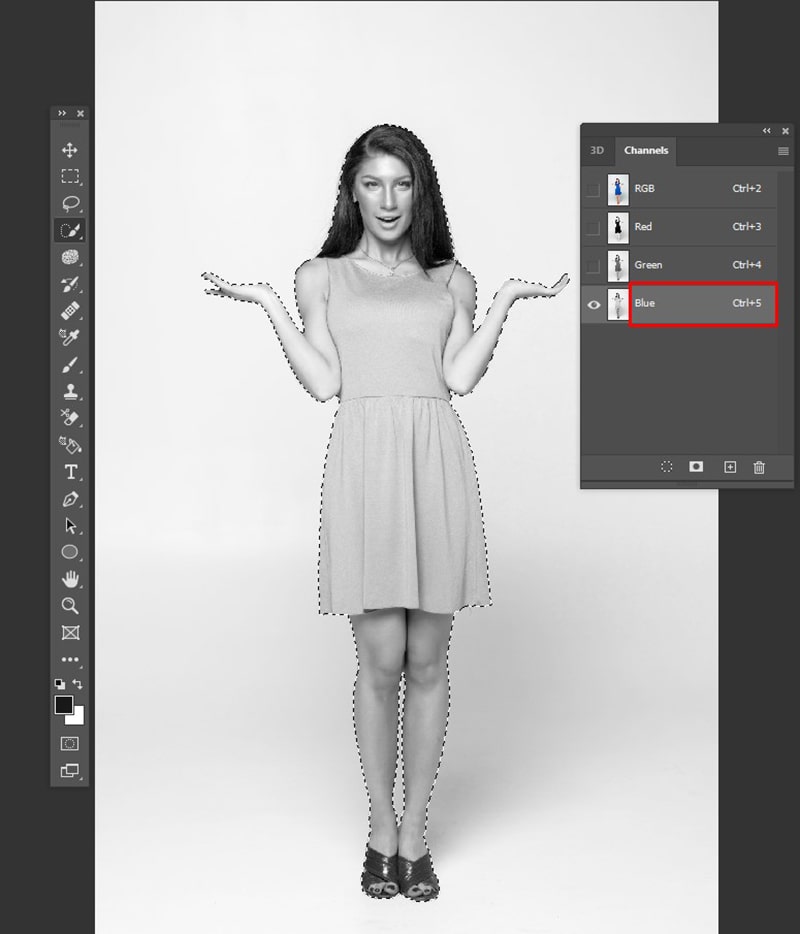Viewport: 800px width, 934px height.
Task: Open the foreground color swatch
Action: [x=64, y=705]
